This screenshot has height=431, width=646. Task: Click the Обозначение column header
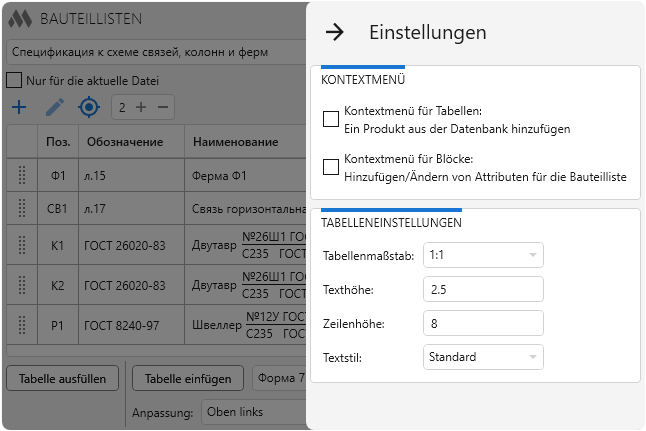pyautogui.click(x=124, y=142)
